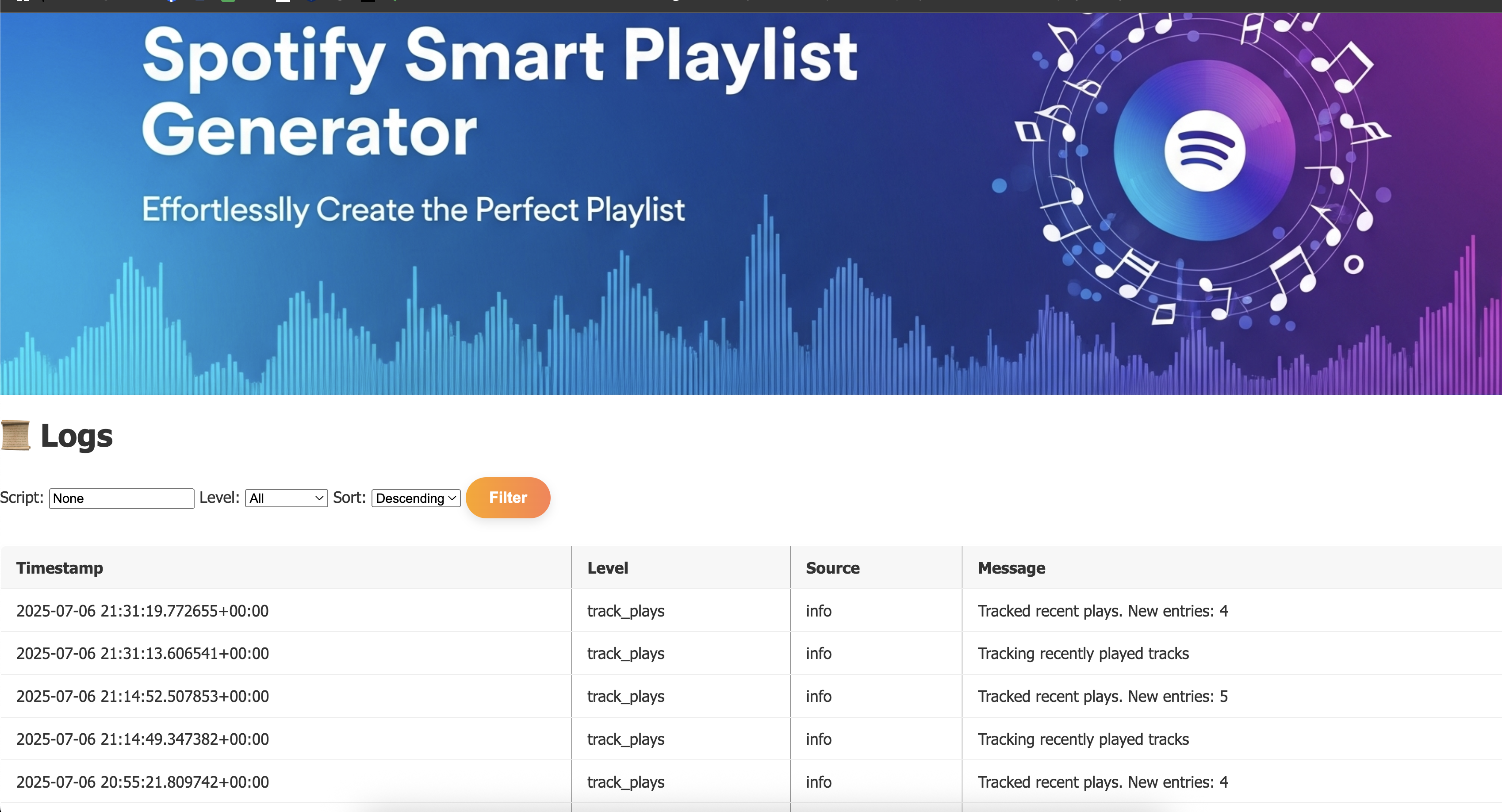
Task: Click info in the 21:14:52 row
Action: [x=819, y=696]
